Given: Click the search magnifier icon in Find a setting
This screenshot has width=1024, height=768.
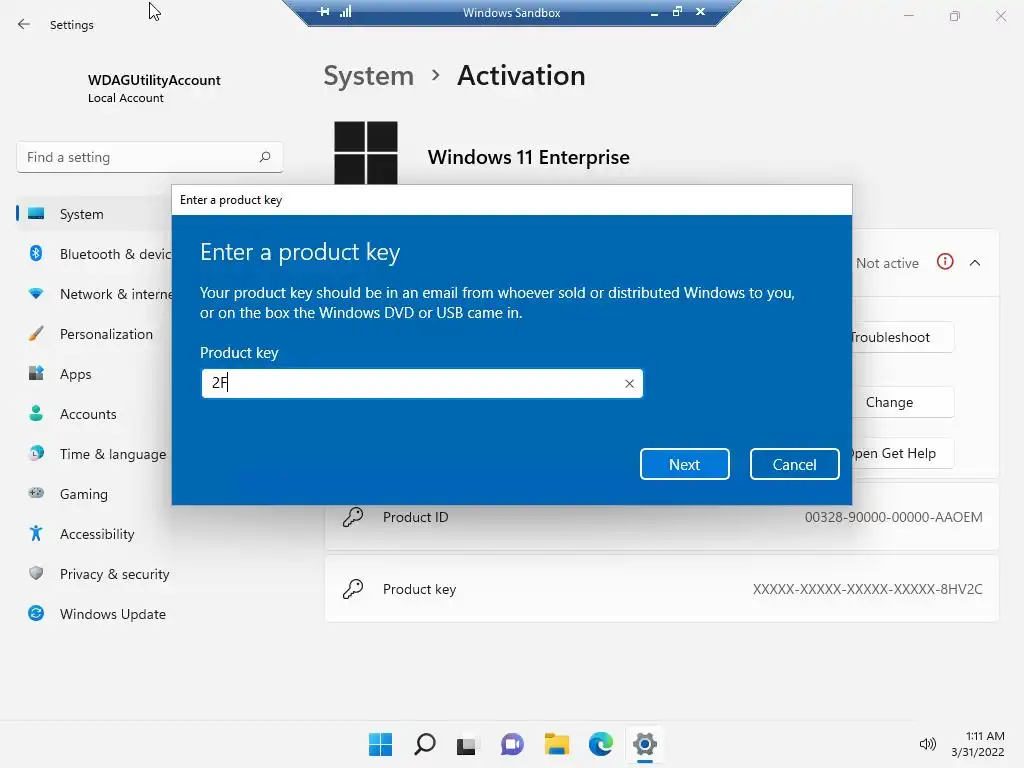Looking at the screenshot, I should [x=264, y=157].
